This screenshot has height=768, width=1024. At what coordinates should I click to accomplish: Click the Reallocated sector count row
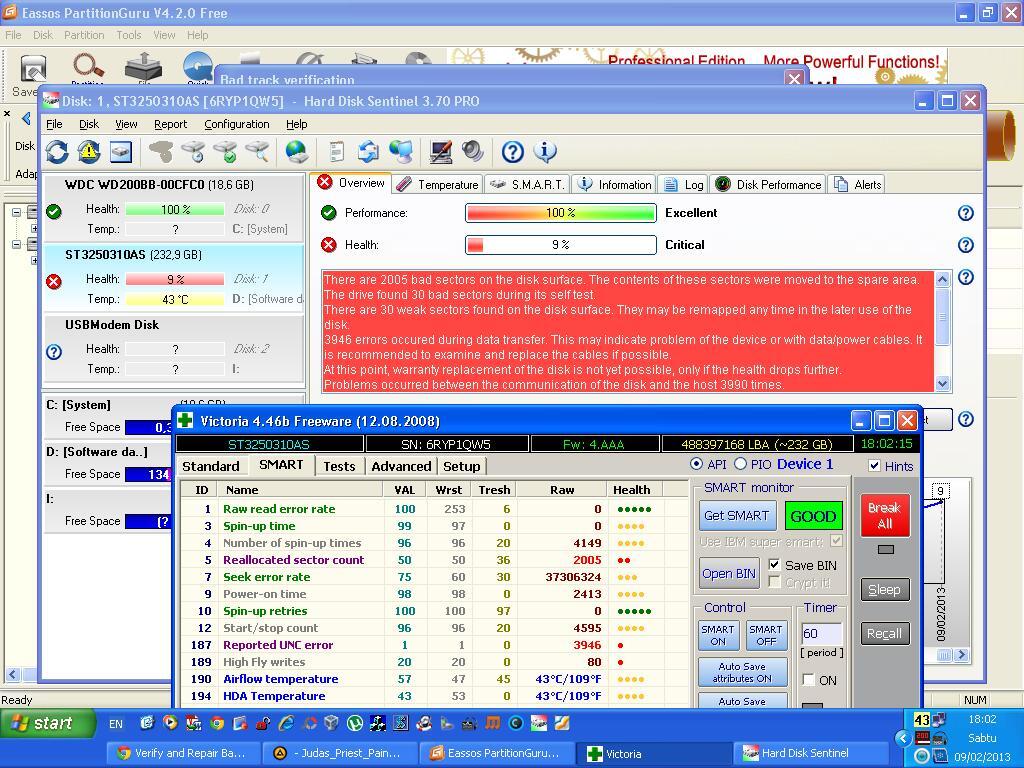click(x=434, y=560)
